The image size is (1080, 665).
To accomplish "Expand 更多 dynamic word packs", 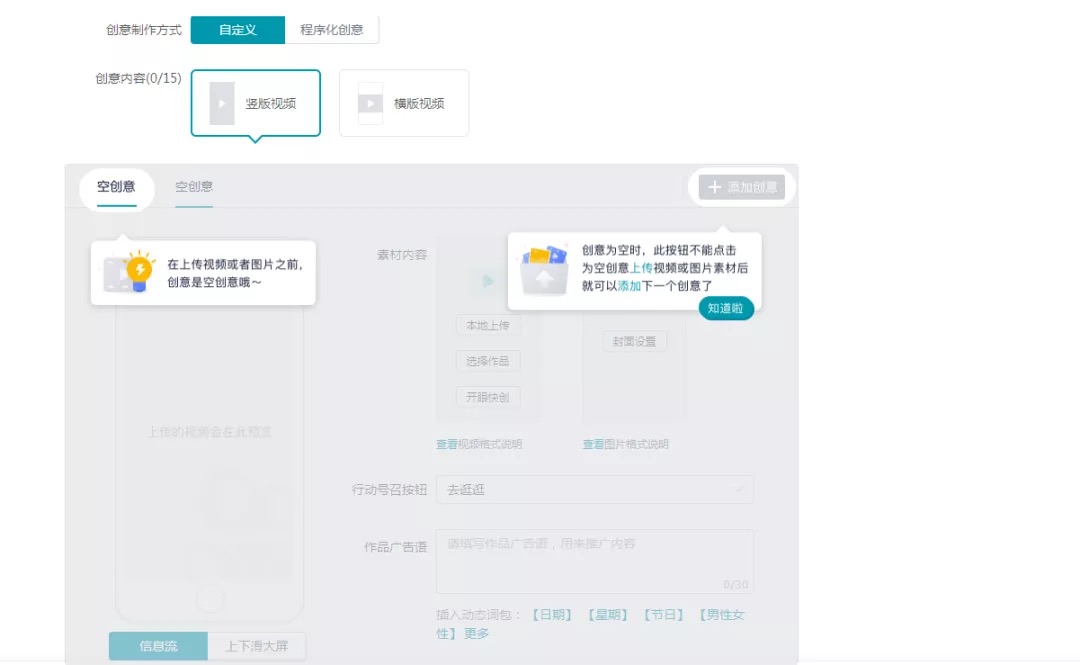I will pyautogui.click(x=477, y=633).
